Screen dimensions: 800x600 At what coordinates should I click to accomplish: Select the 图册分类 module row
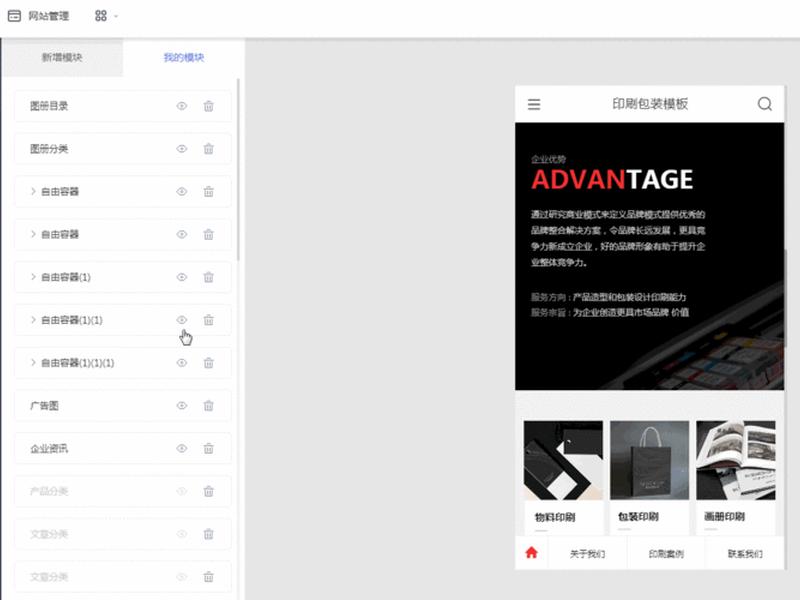pos(122,149)
